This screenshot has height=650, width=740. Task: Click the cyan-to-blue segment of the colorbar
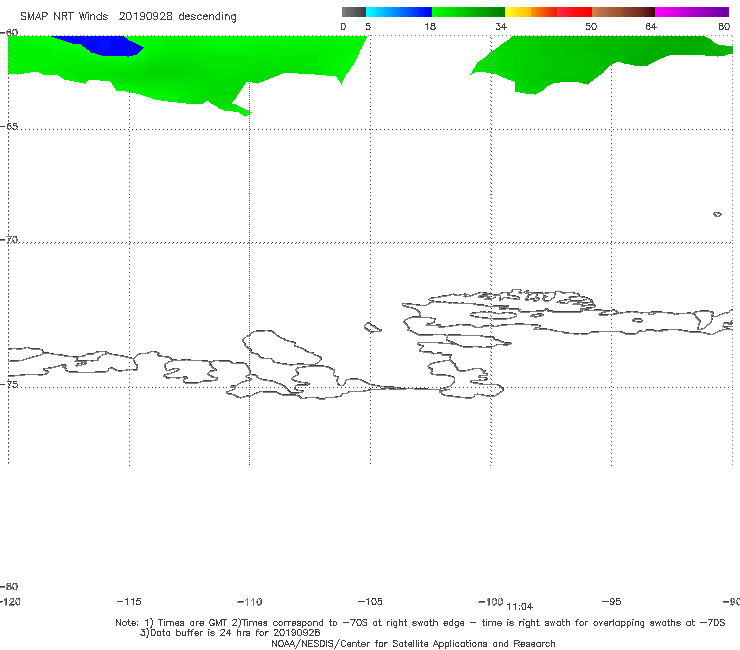tap(399, 12)
